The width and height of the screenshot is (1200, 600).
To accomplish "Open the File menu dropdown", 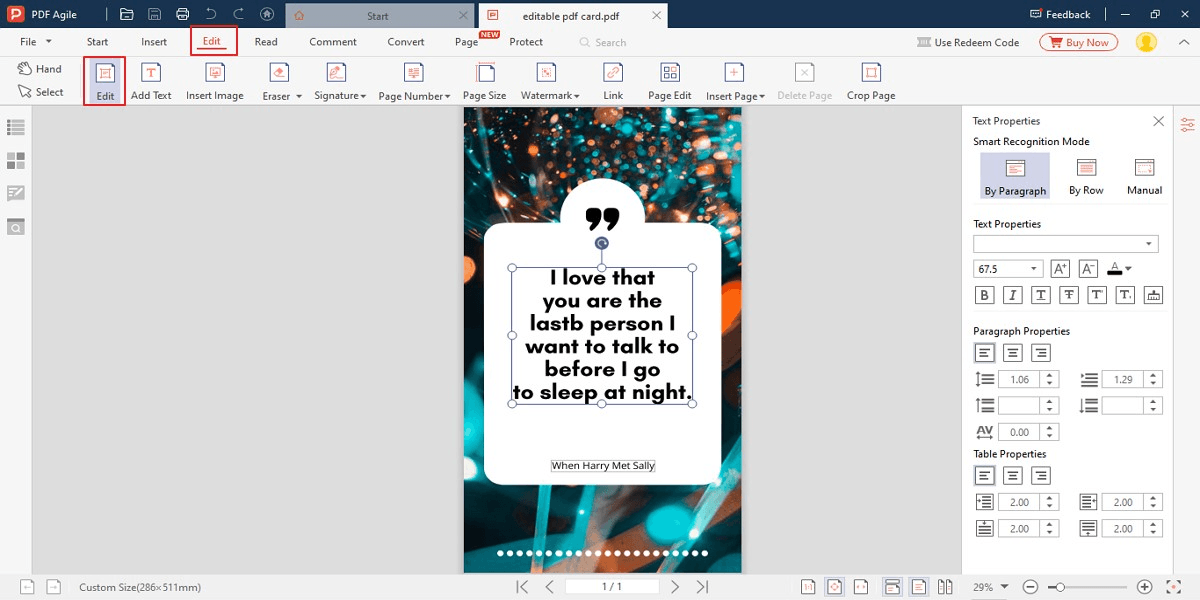I will (x=35, y=42).
